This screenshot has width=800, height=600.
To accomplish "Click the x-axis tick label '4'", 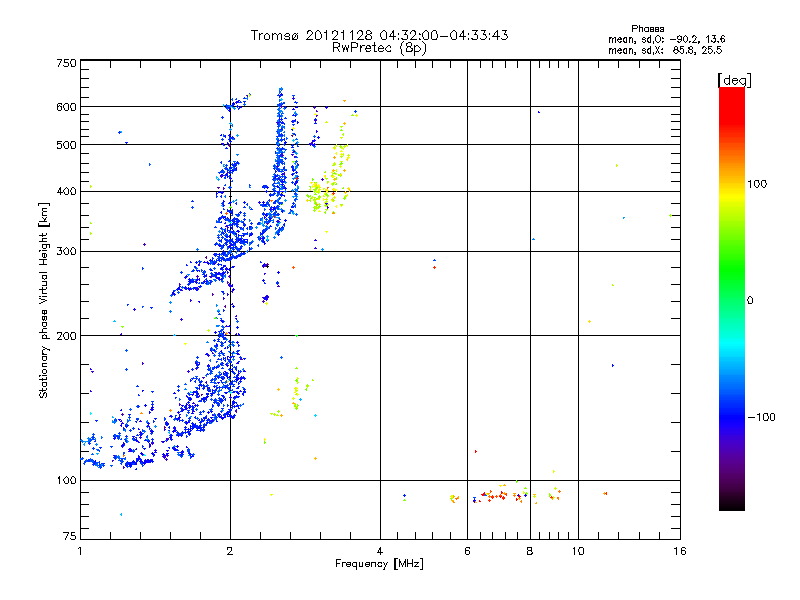I will tap(380, 551).
